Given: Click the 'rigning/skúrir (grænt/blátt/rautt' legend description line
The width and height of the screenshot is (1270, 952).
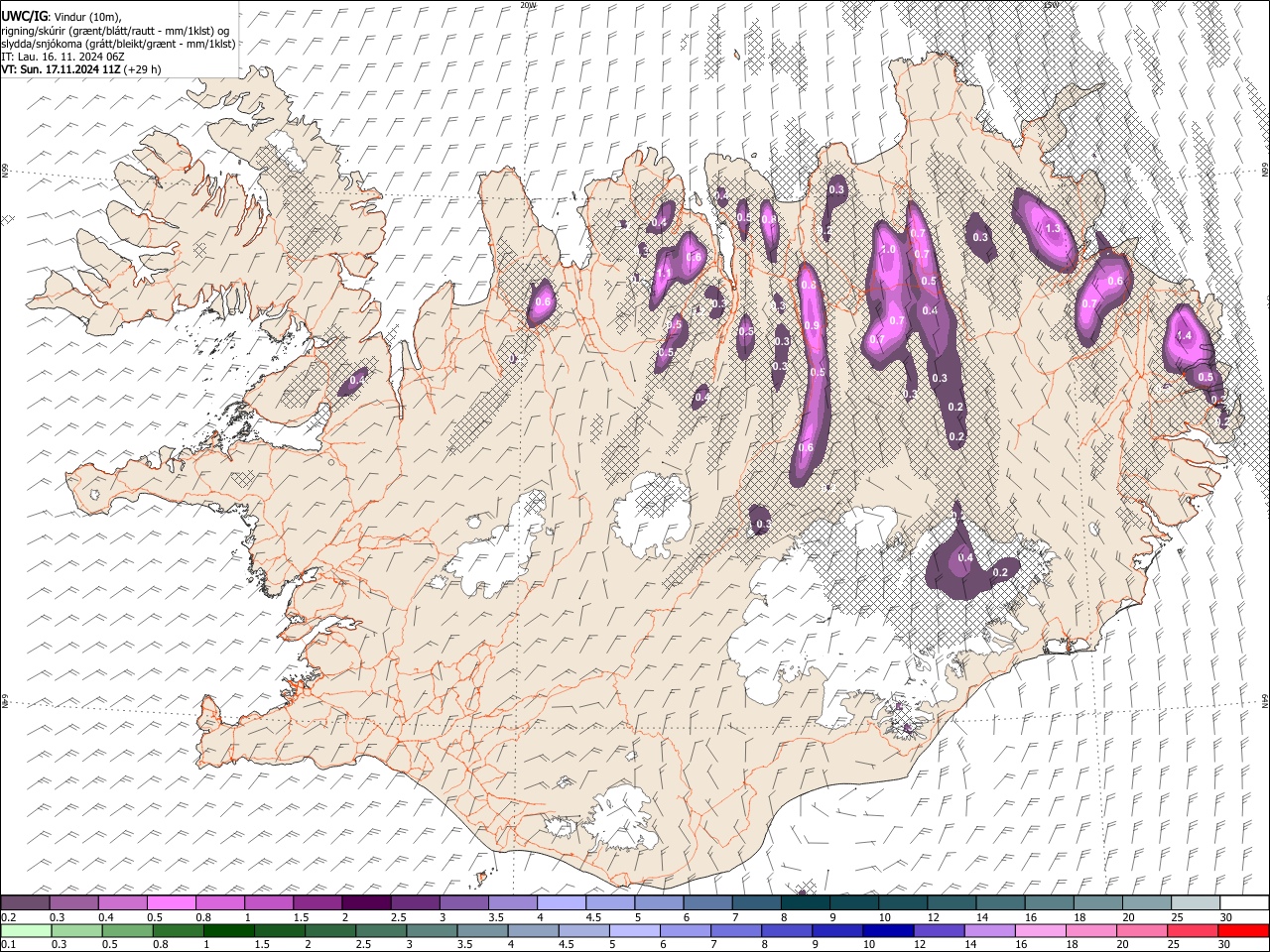Looking at the screenshot, I should point(115,31).
